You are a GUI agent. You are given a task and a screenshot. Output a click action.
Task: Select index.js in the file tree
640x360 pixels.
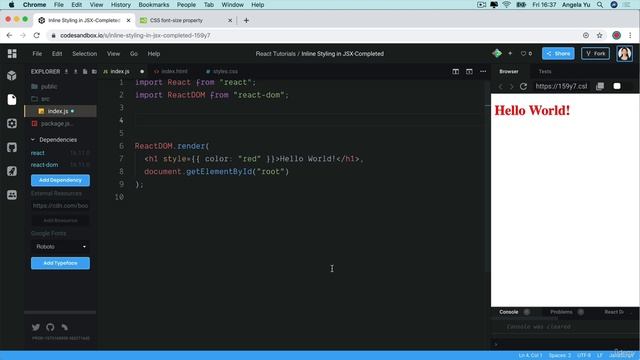(61, 111)
